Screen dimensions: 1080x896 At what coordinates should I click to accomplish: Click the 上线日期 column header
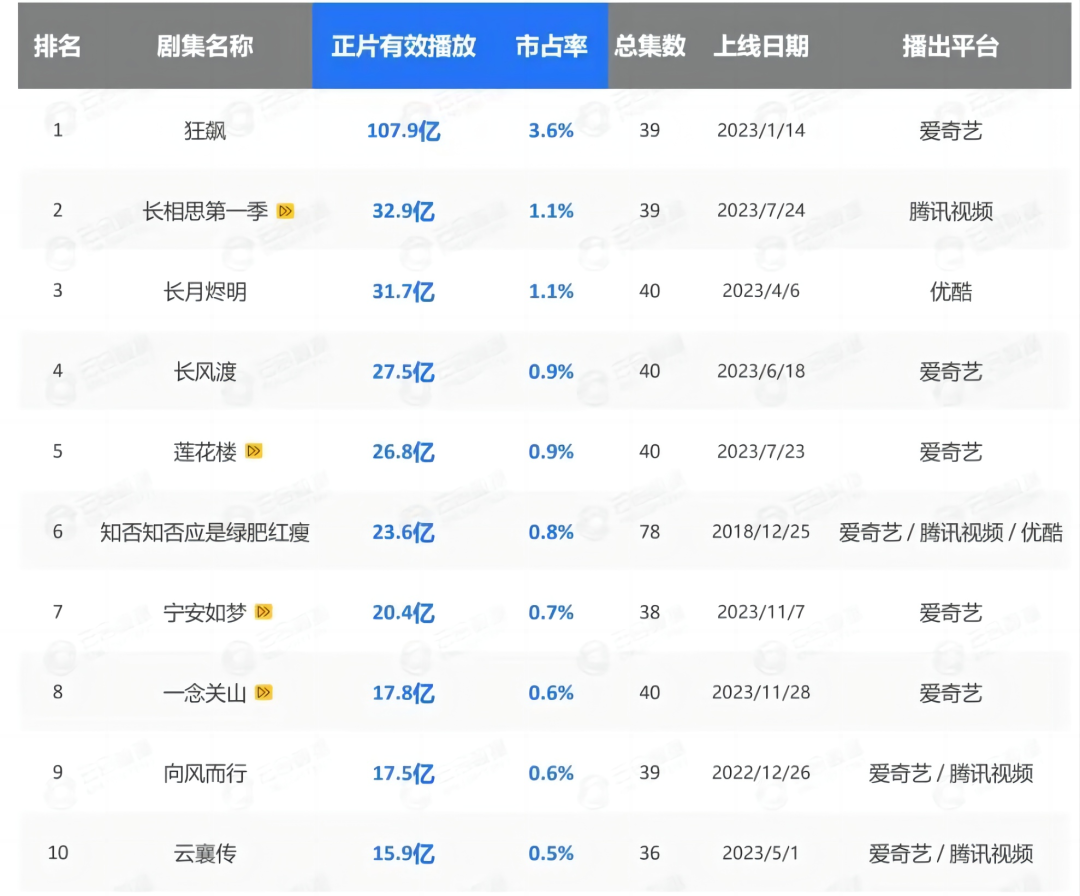tap(760, 46)
